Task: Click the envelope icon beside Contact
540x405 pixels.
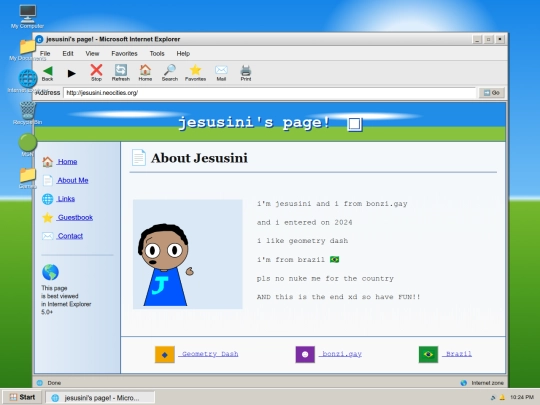Action: click(x=48, y=236)
